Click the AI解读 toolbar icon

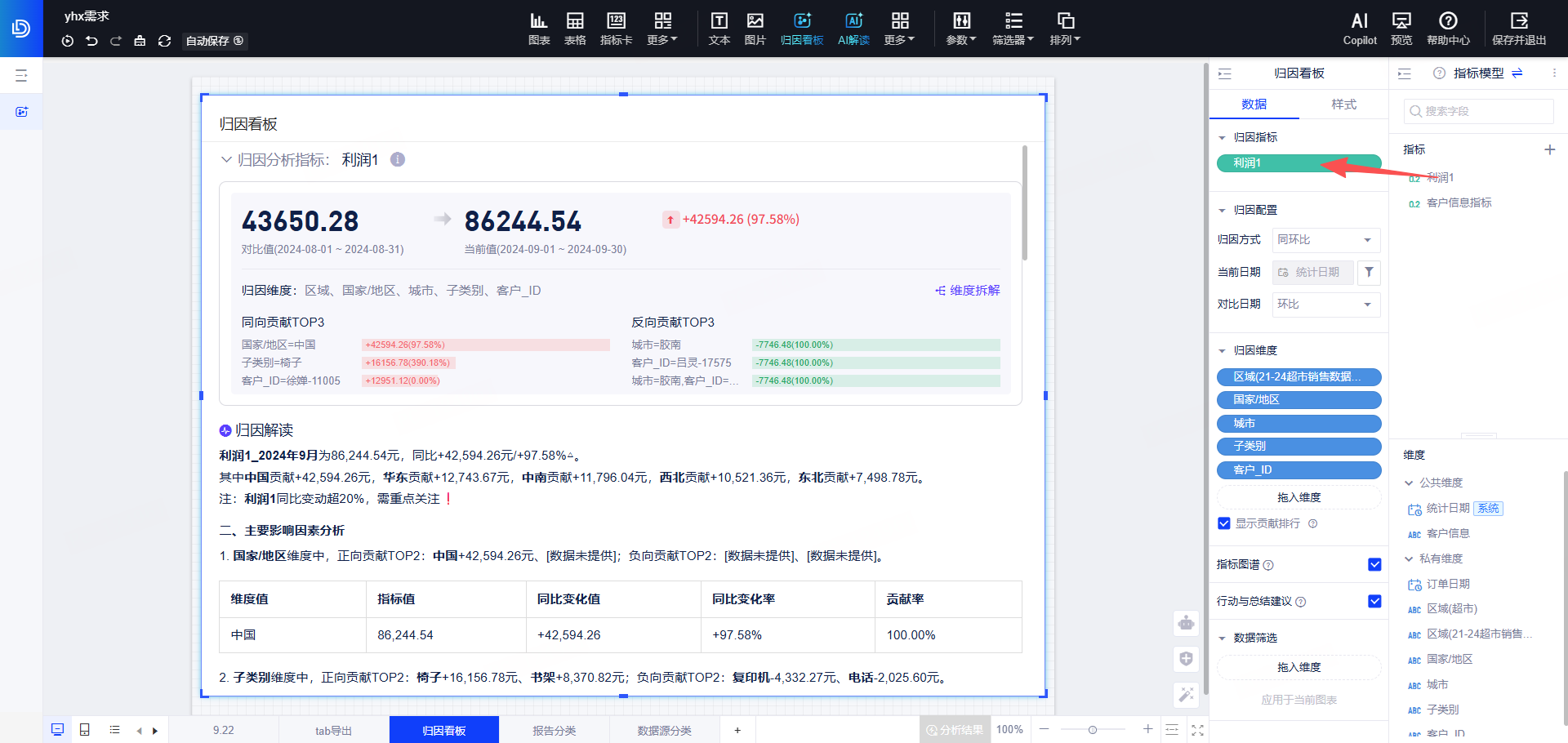(853, 29)
